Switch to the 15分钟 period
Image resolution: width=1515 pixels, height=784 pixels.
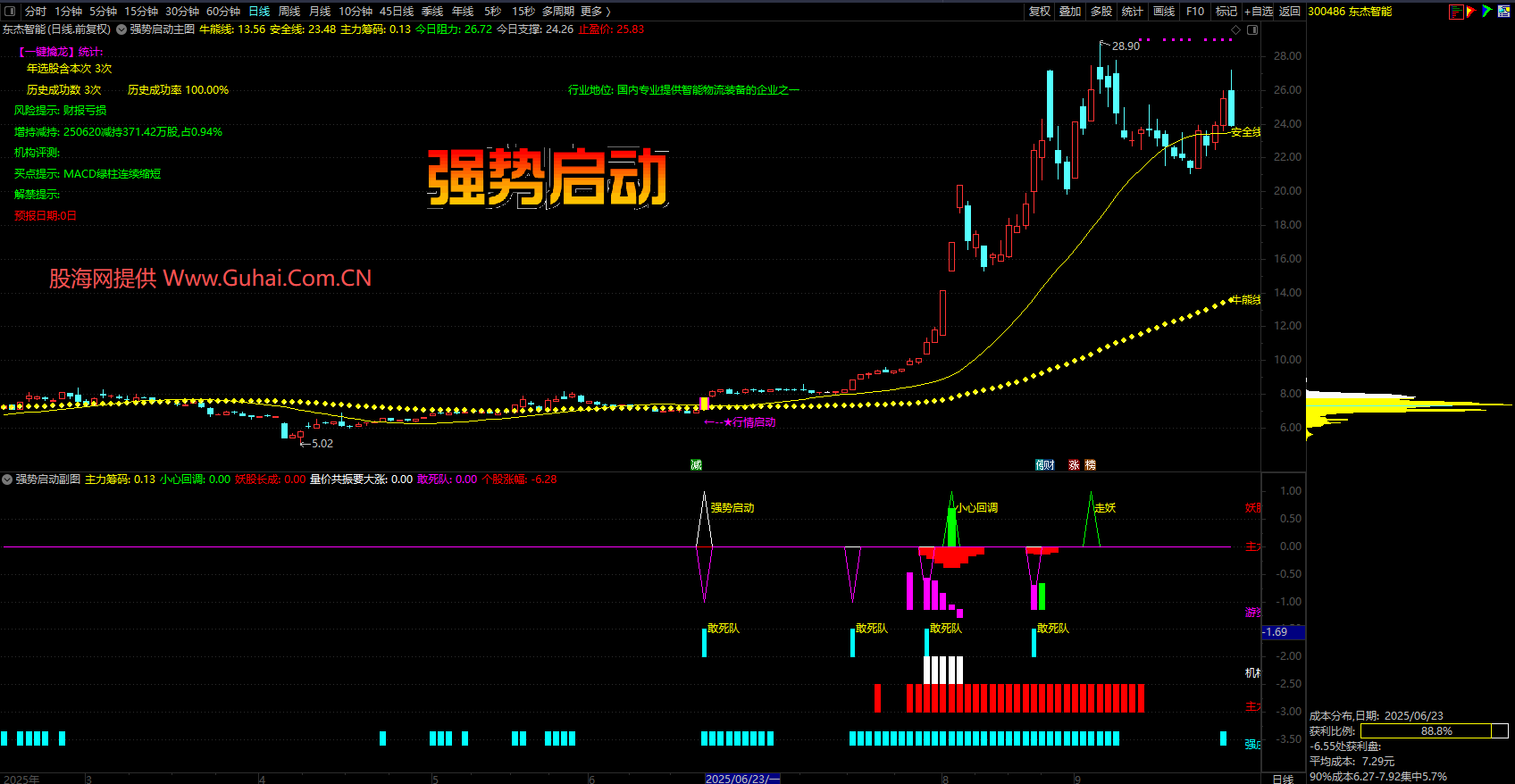pos(140,11)
